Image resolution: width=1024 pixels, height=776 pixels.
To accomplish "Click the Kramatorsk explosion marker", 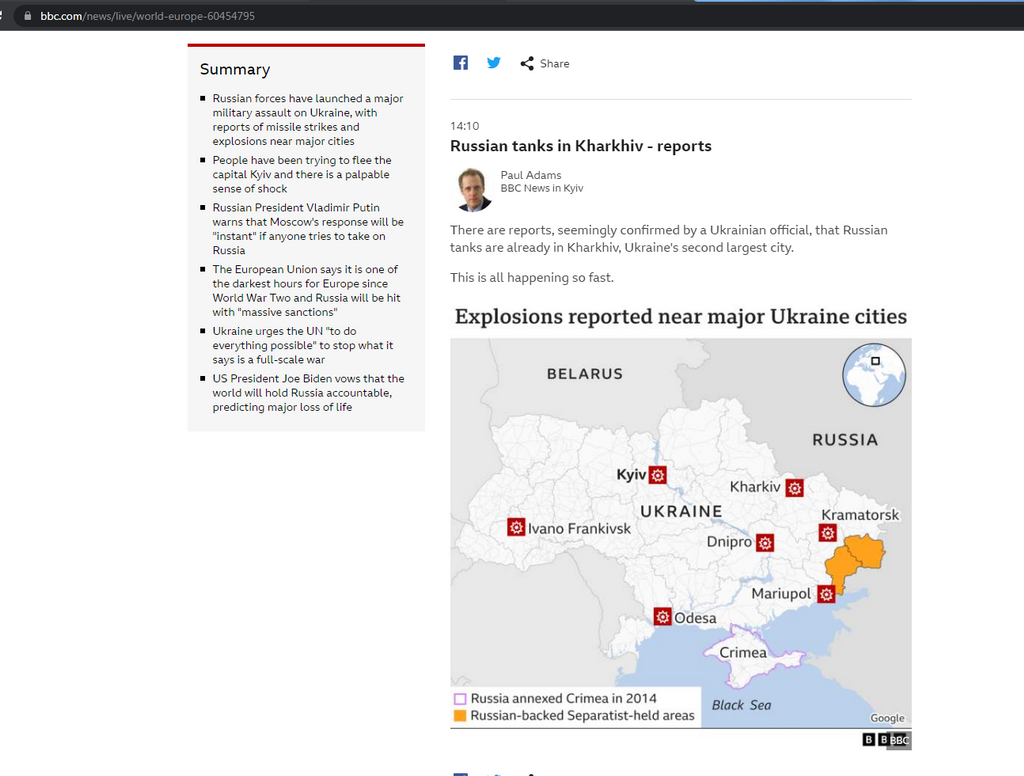I will pyautogui.click(x=827, y=533).
